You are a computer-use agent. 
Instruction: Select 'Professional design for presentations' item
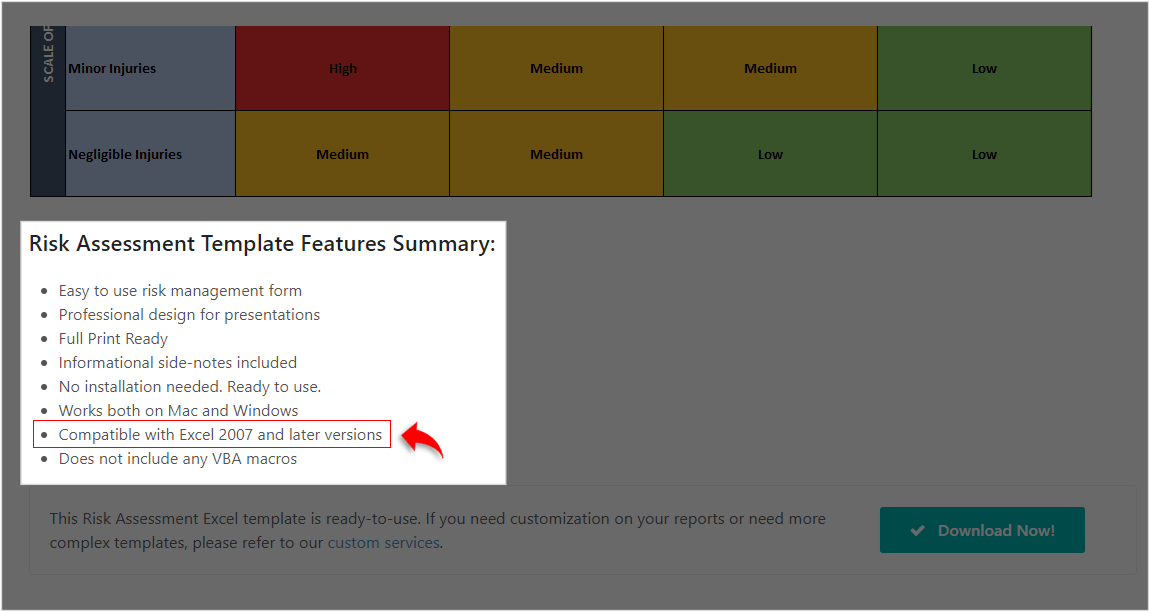point(189,315)
